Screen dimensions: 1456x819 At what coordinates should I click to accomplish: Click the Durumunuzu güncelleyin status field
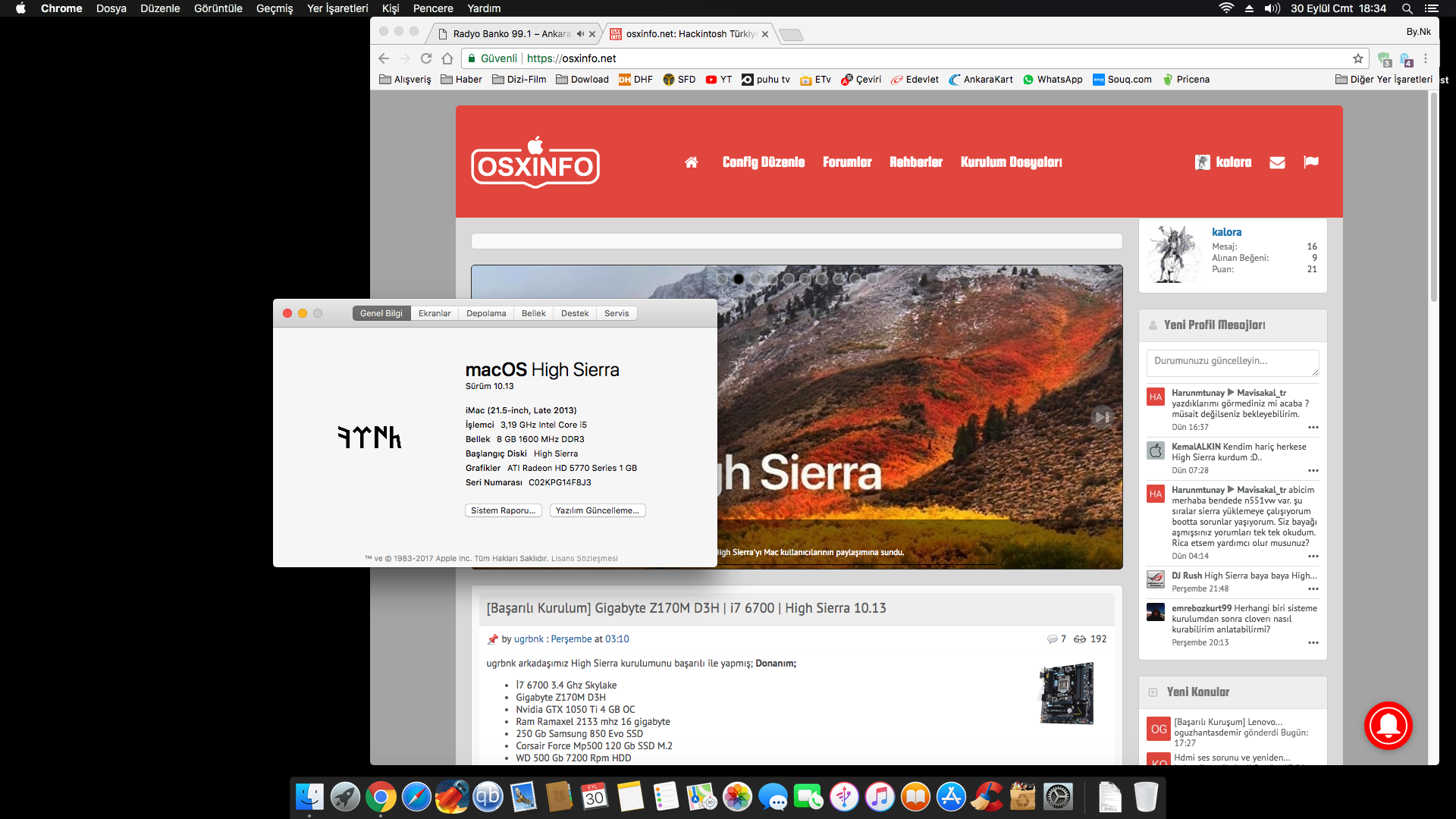coord(1232,362)
